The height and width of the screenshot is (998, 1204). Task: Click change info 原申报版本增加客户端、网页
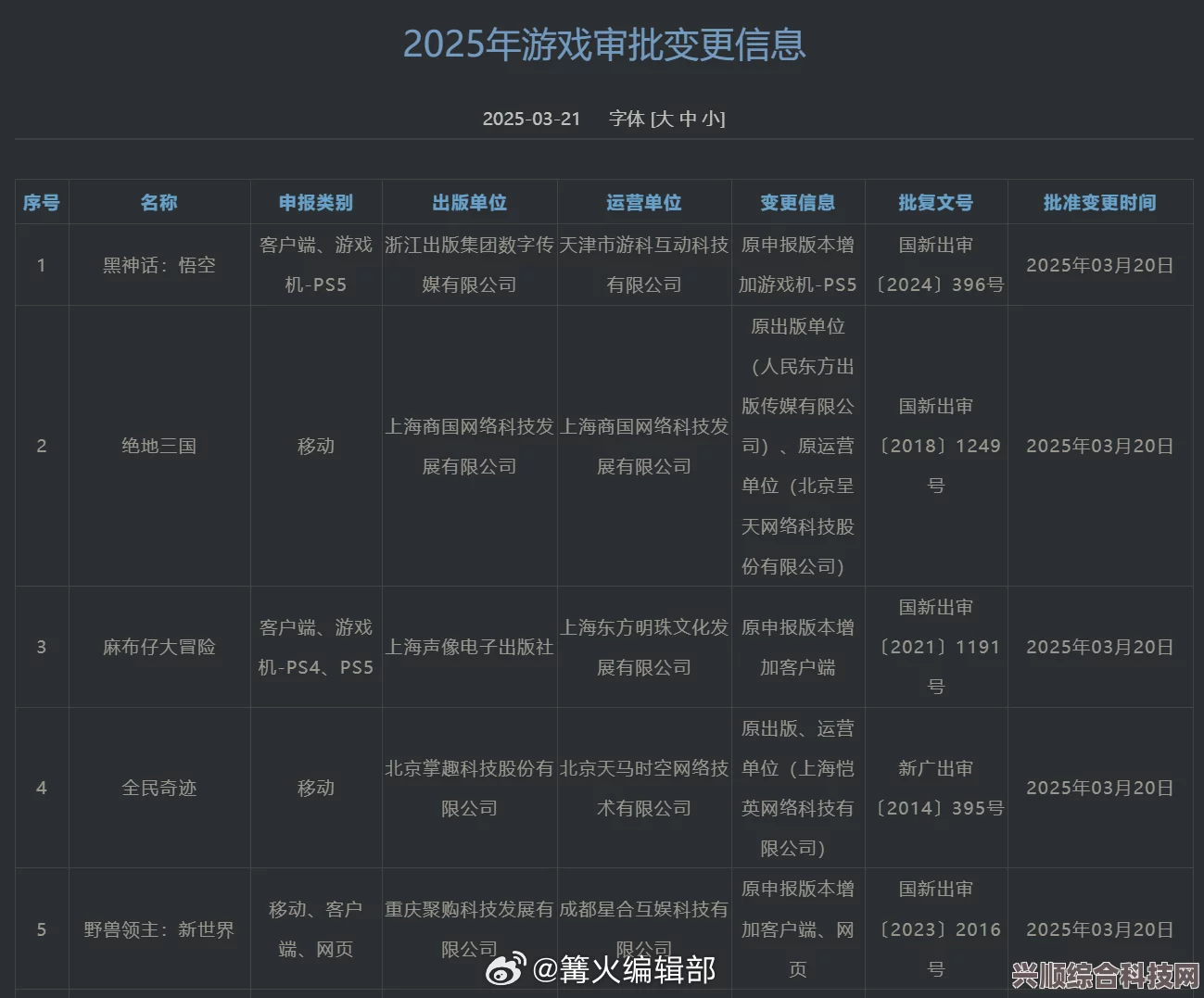pyautogui.click(x=798, y=929)
